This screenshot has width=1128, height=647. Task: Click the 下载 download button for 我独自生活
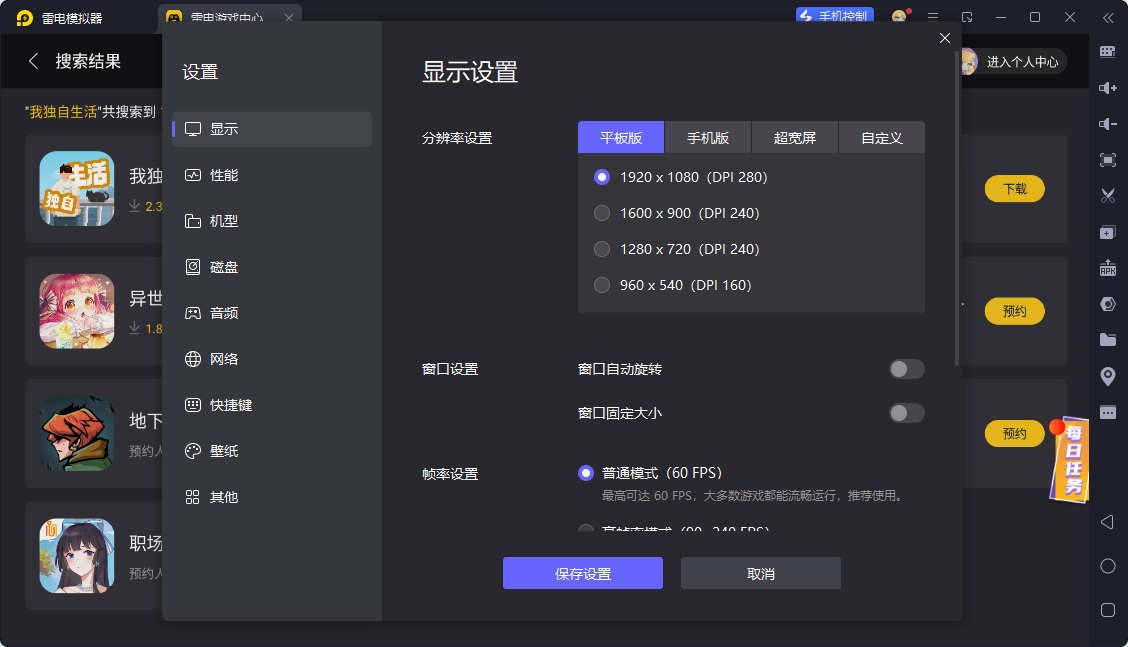tap(1014, 188)
